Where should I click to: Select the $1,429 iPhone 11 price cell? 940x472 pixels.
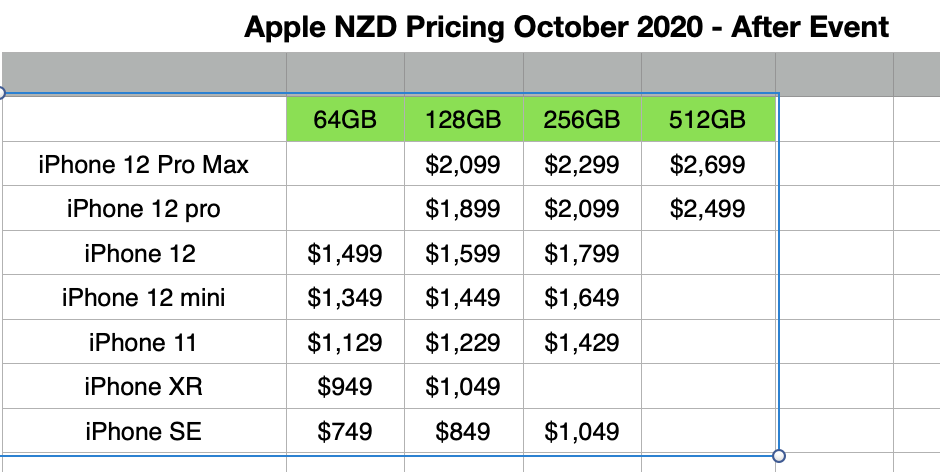point(582,343)
